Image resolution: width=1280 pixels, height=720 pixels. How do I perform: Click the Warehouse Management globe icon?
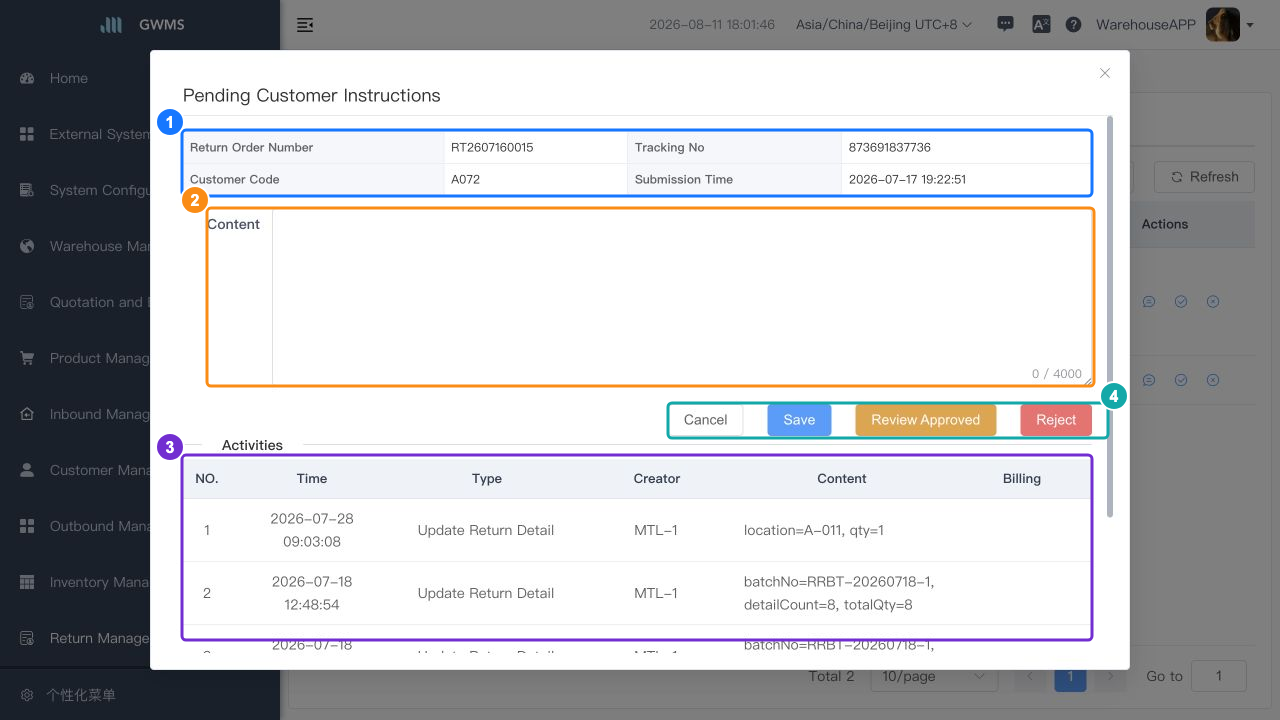click(x=27, y=246)
